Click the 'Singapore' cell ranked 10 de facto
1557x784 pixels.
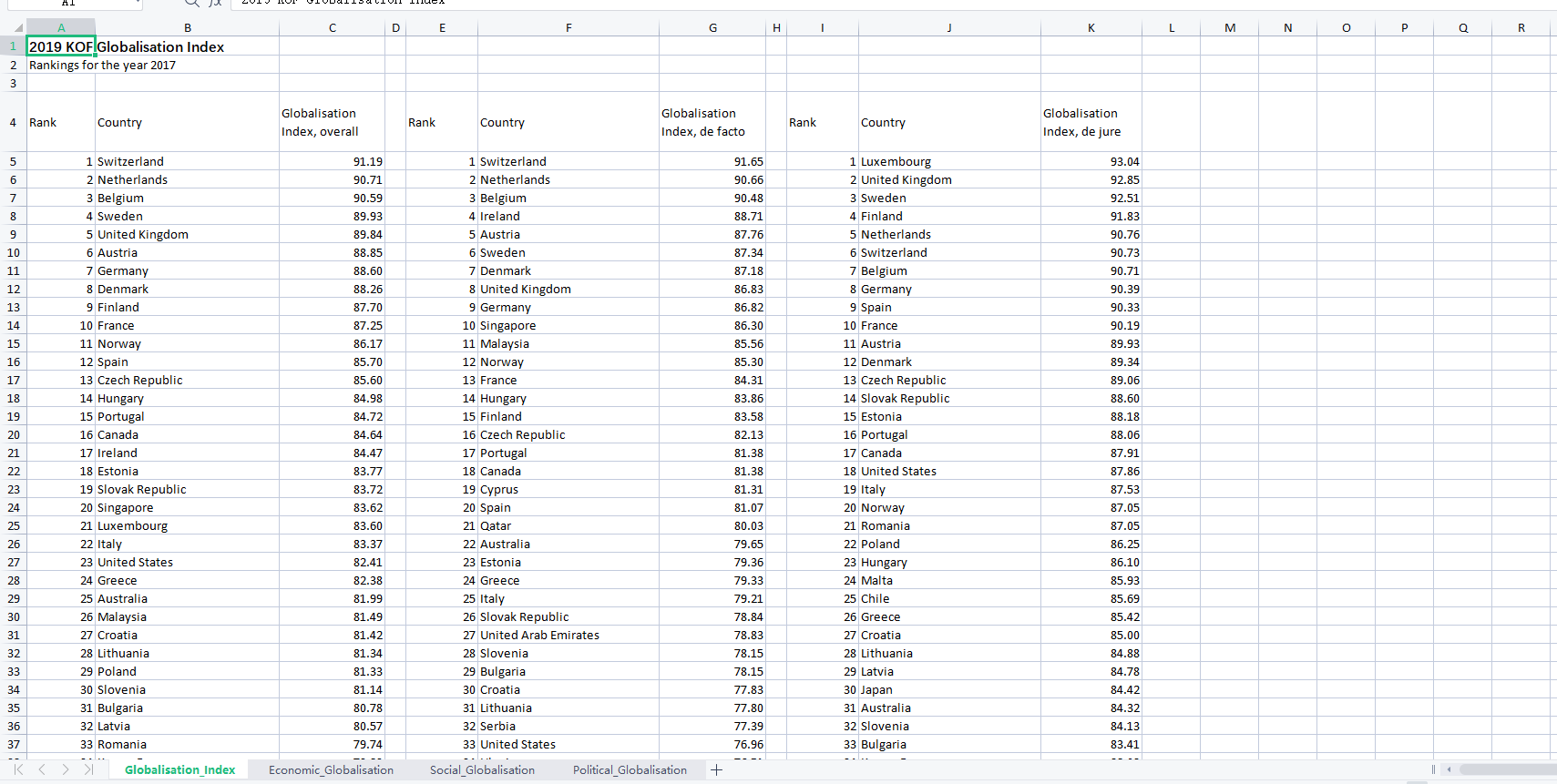[569, 325]
